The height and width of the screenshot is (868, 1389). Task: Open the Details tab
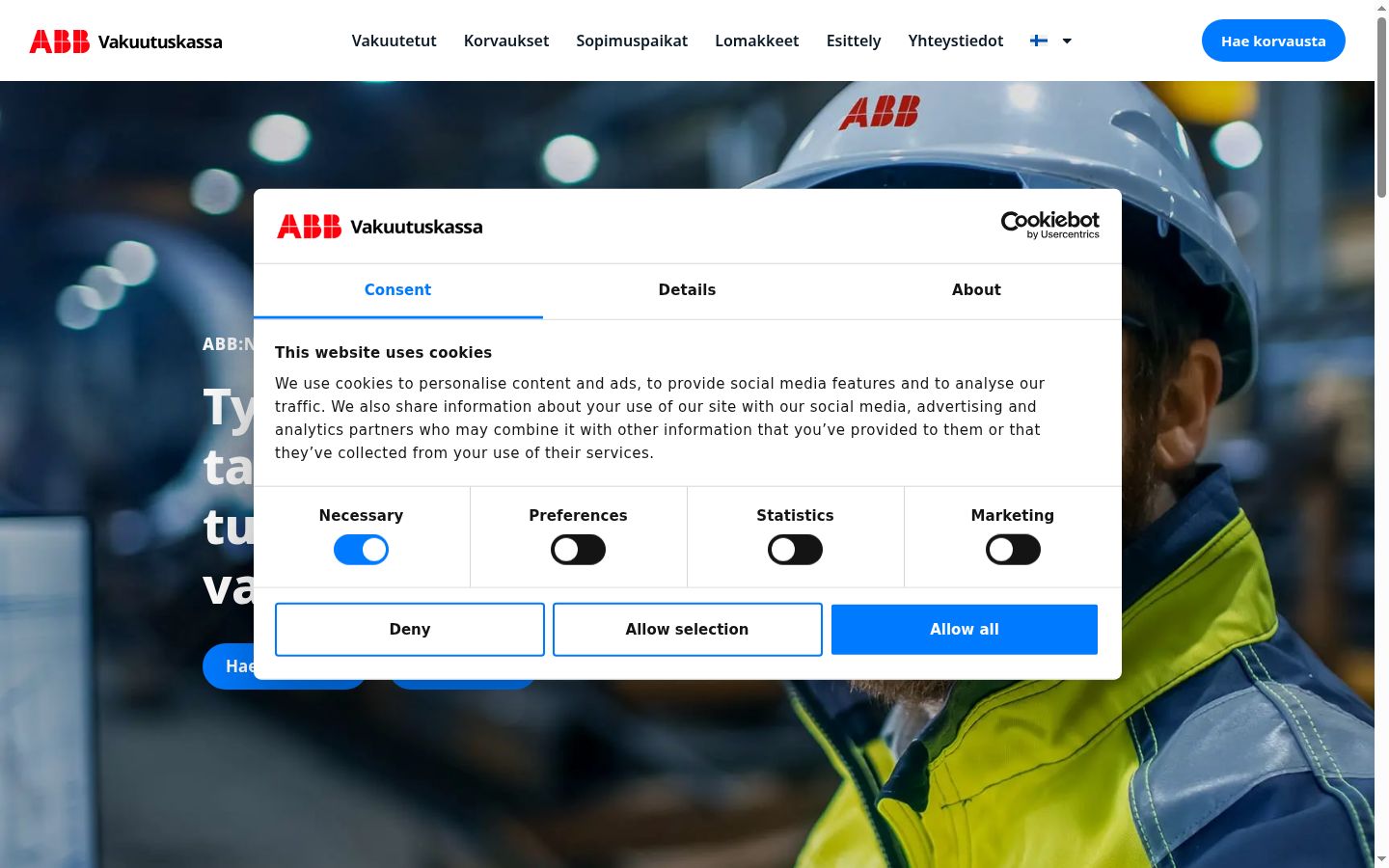tap(687, 290)
